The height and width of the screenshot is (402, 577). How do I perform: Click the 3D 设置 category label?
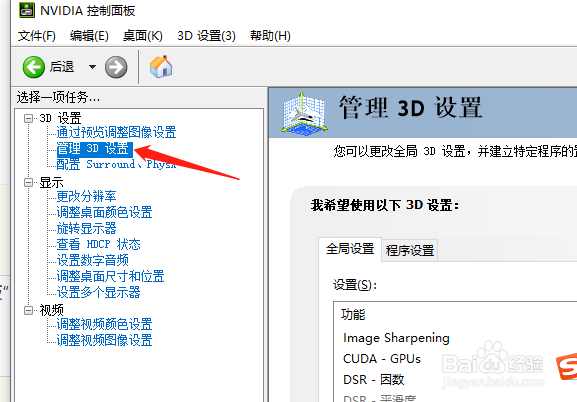click(60, 119)
